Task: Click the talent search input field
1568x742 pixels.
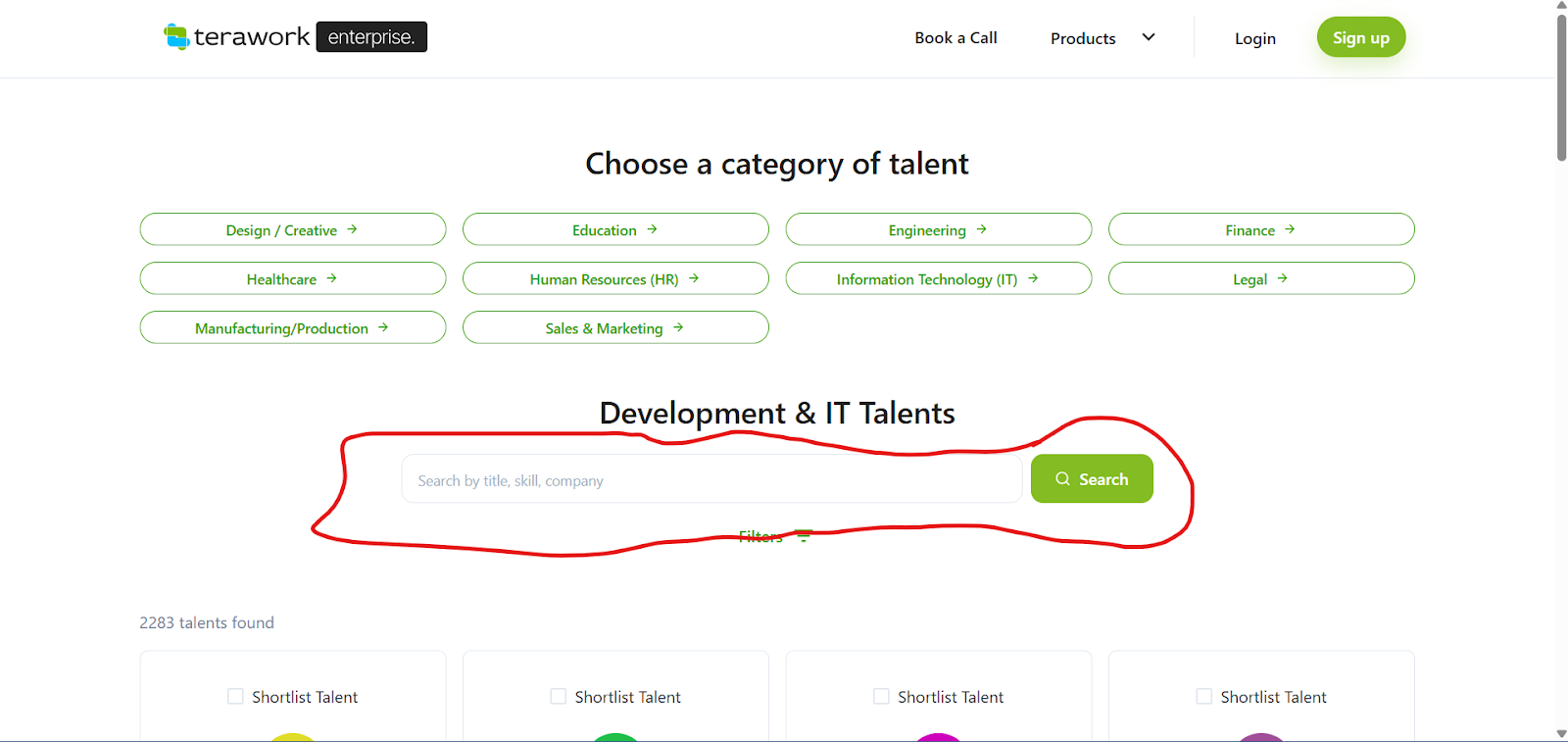Action: [x=711, y=480]
